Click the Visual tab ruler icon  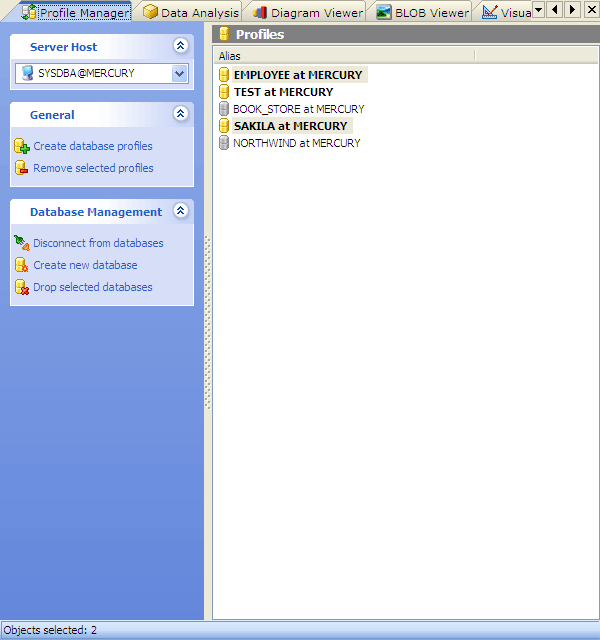[489, 12]
